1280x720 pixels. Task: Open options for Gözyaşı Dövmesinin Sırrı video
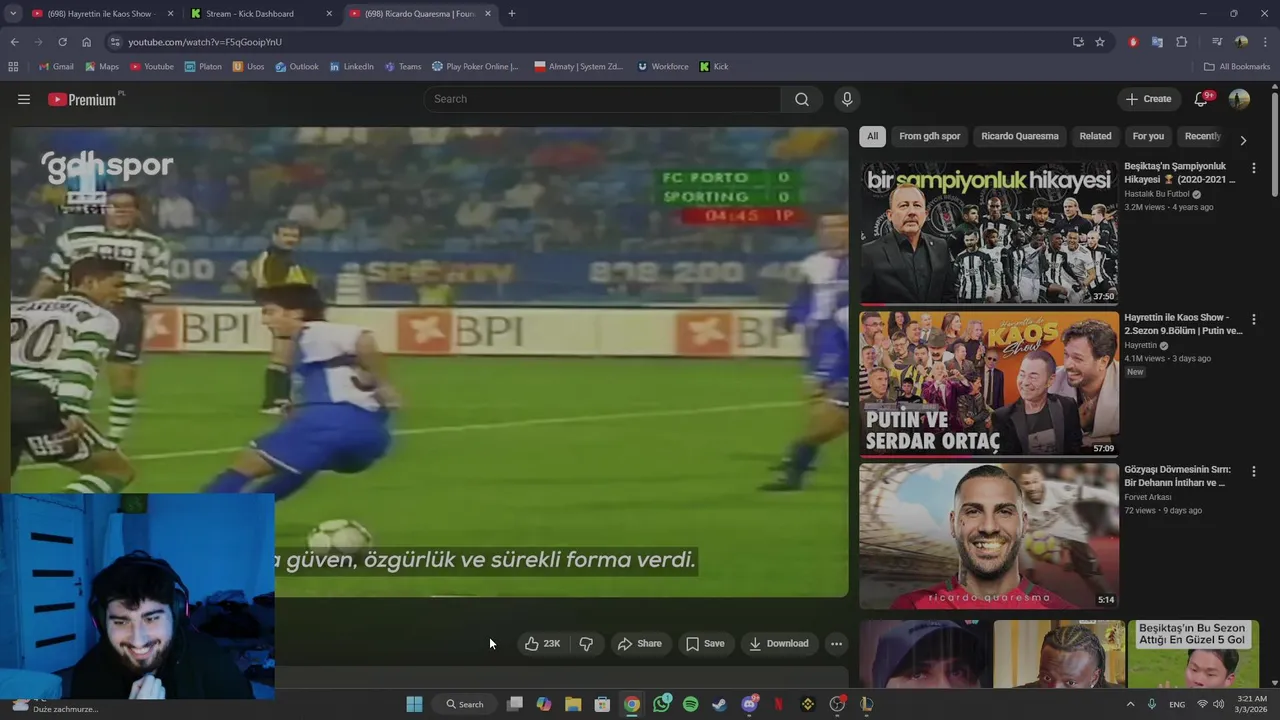[1253, 471]
